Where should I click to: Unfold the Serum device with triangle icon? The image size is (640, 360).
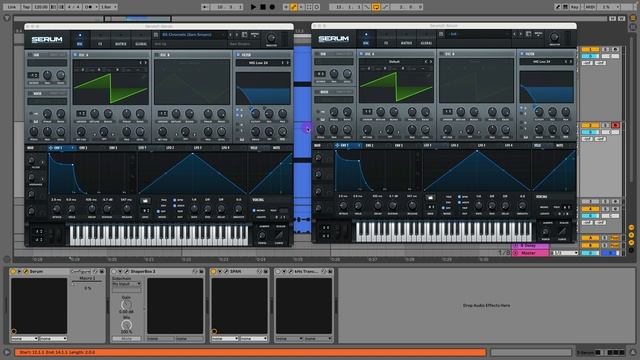pyautogui.click(x=20, y=271)
